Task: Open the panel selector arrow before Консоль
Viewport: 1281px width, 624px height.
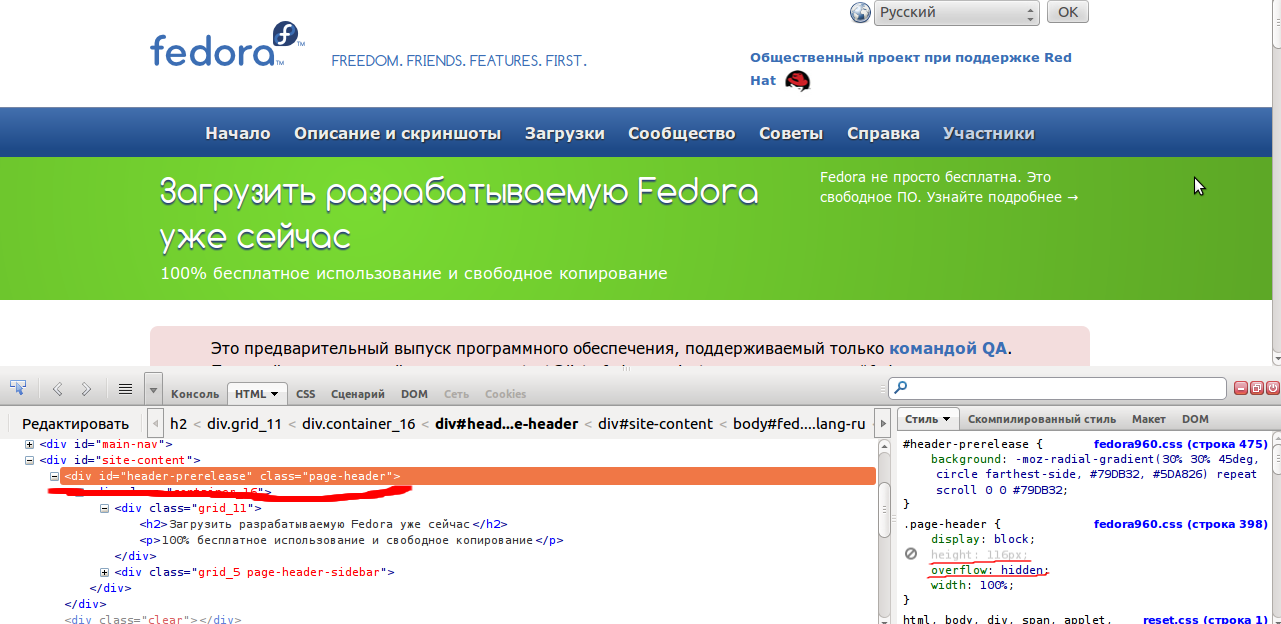Action: point(153,388)
